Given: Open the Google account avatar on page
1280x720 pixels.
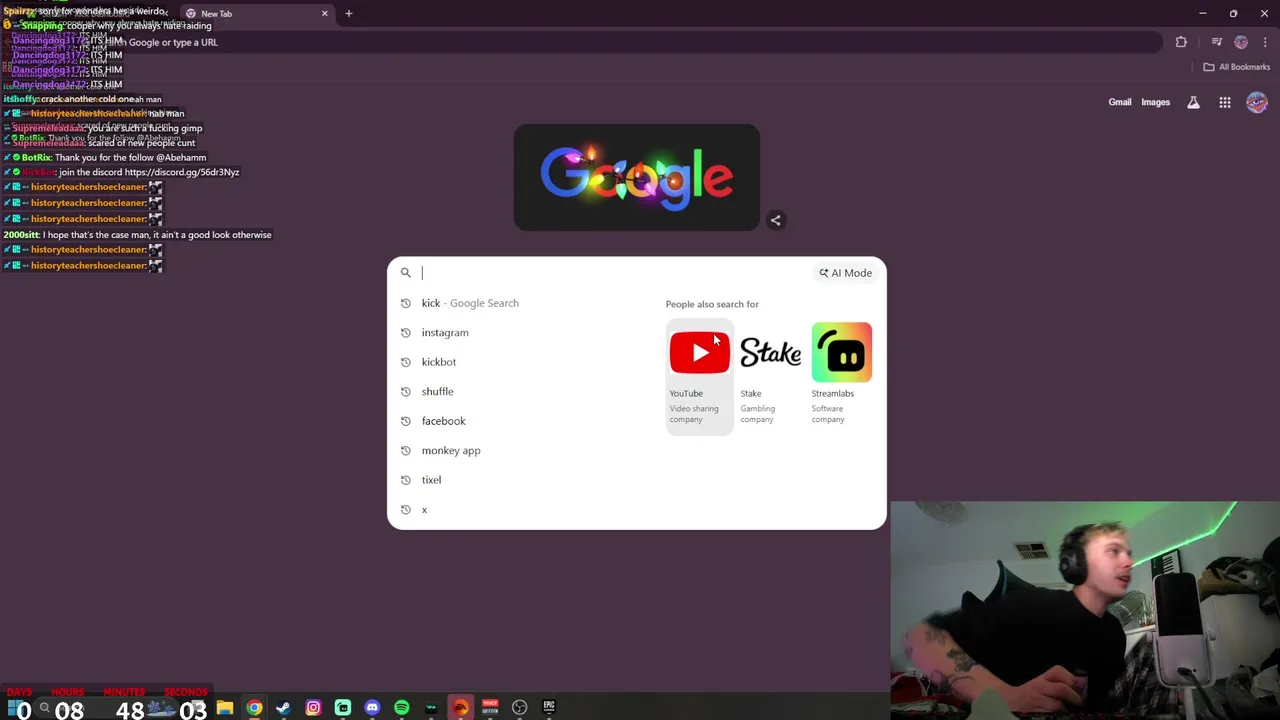Looking at the screenshot, I should (x=1257, y=102).
